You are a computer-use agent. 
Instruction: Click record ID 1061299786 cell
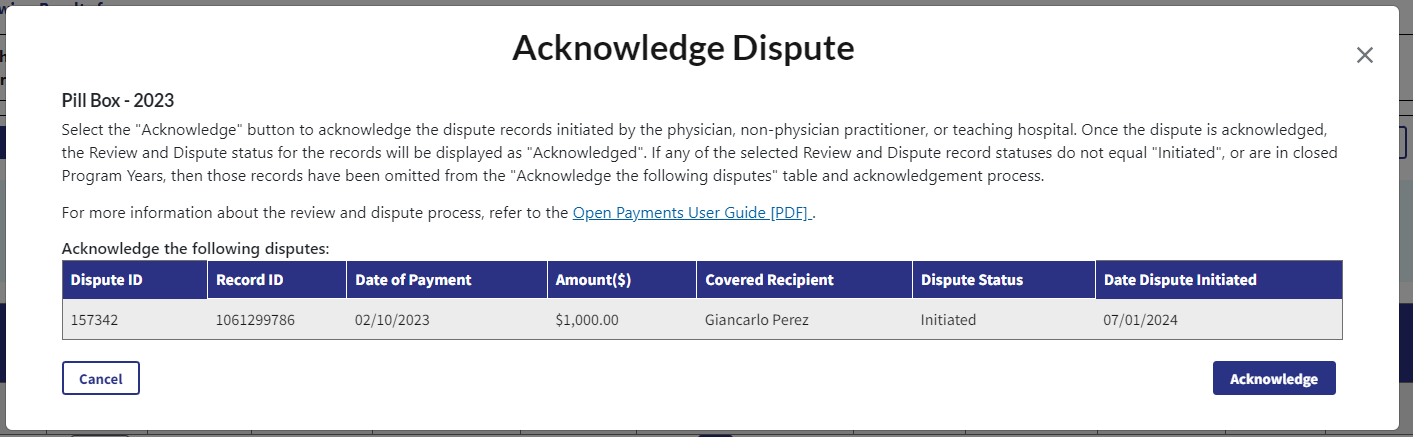255,320
